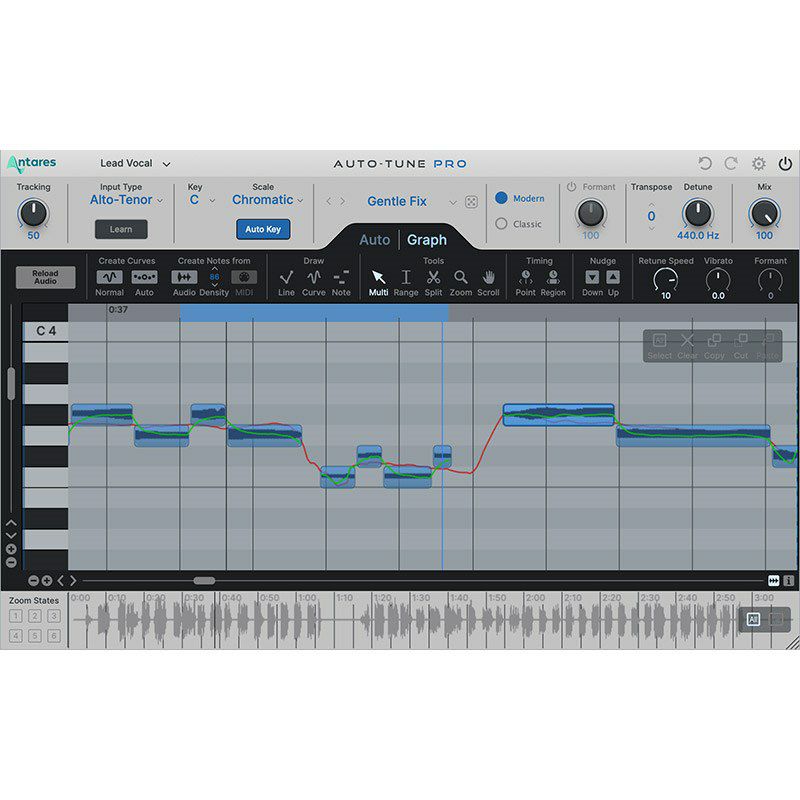The width and height of the screenshot is (800, 800).
Task: Open the settings gear
Action: pyautogui.click(x=759, y=163)
